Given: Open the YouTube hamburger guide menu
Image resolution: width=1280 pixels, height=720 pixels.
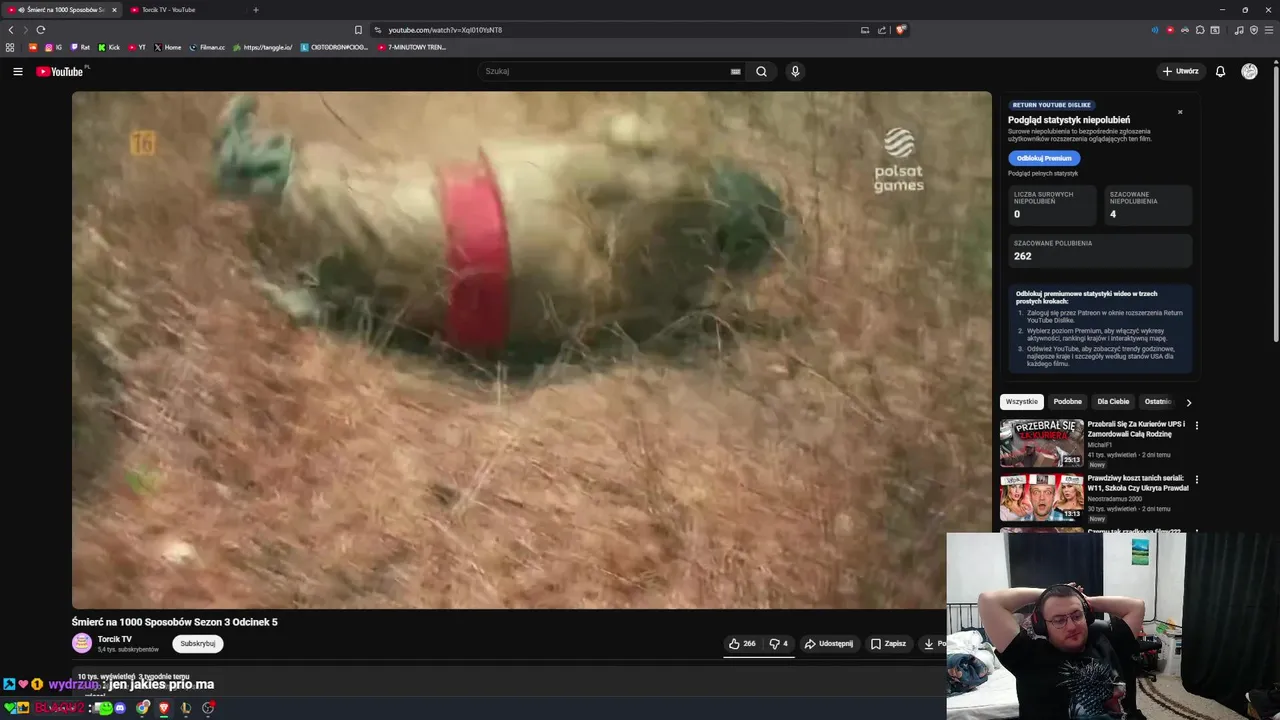Looking at the screenshot, I should click(17, 71).
